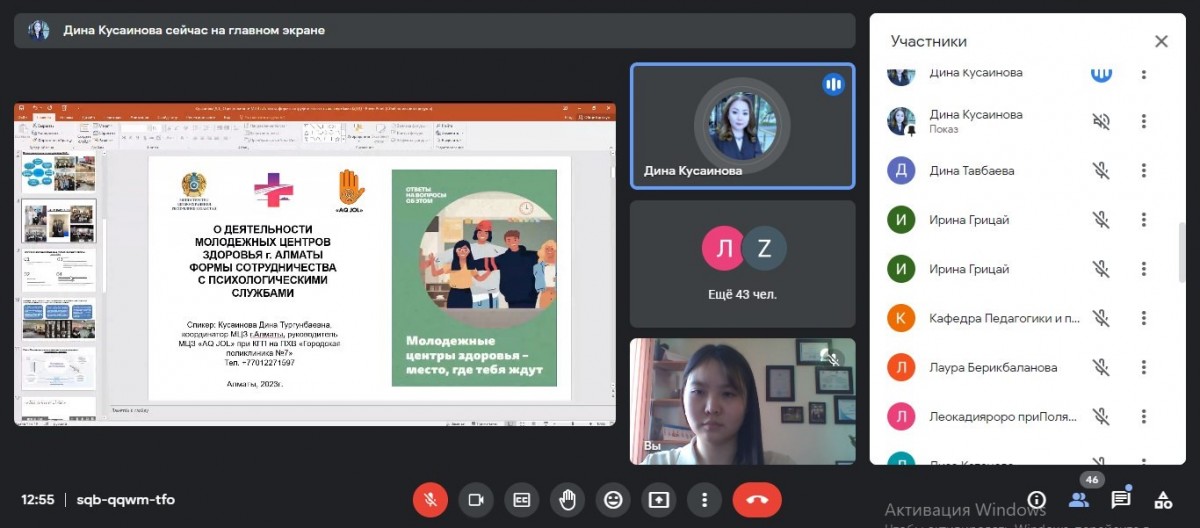1200x528 pixels.
Task: Click the present screen icon
Action: tap(659, 500)
